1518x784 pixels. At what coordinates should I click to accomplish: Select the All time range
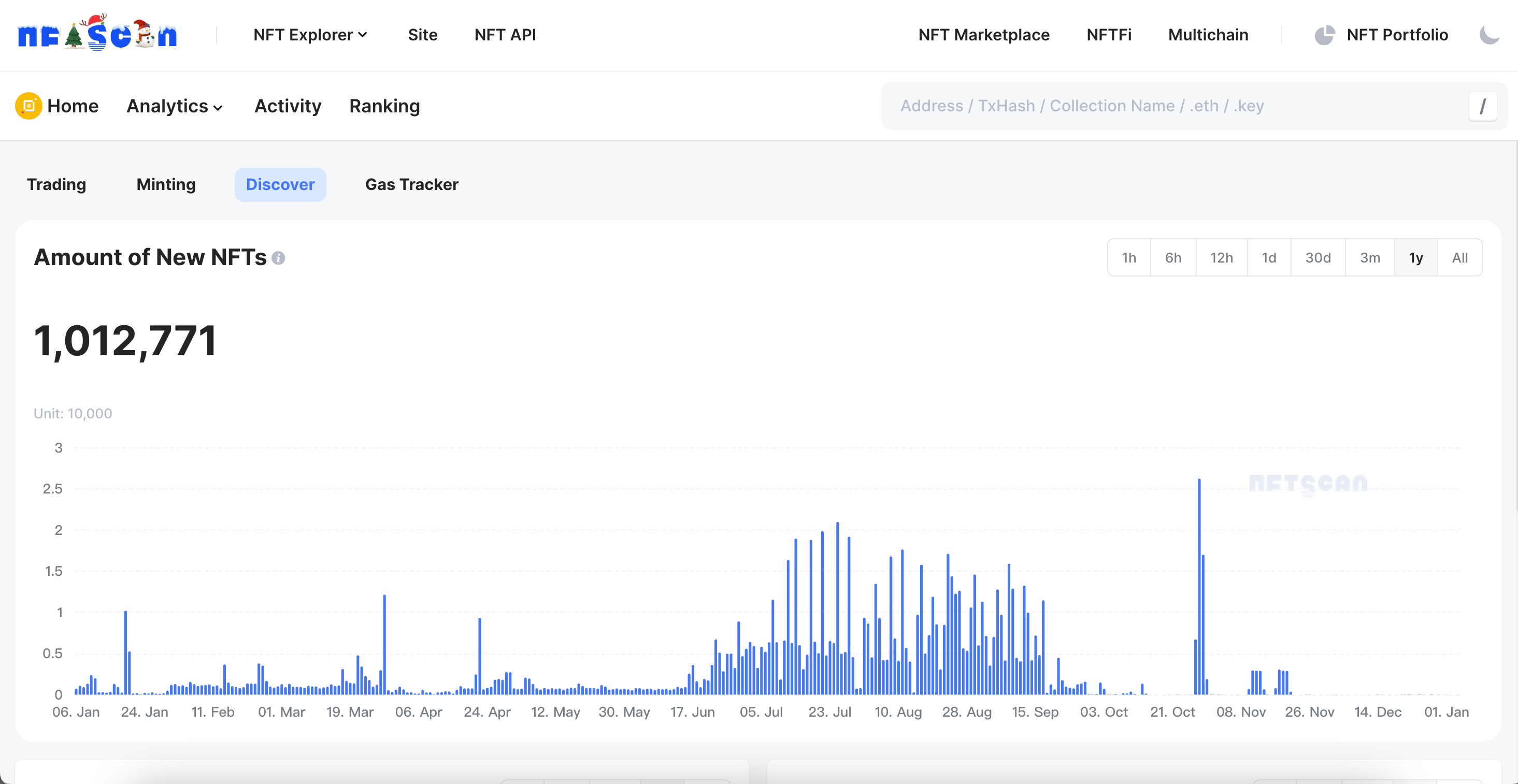click(1459, 257)
